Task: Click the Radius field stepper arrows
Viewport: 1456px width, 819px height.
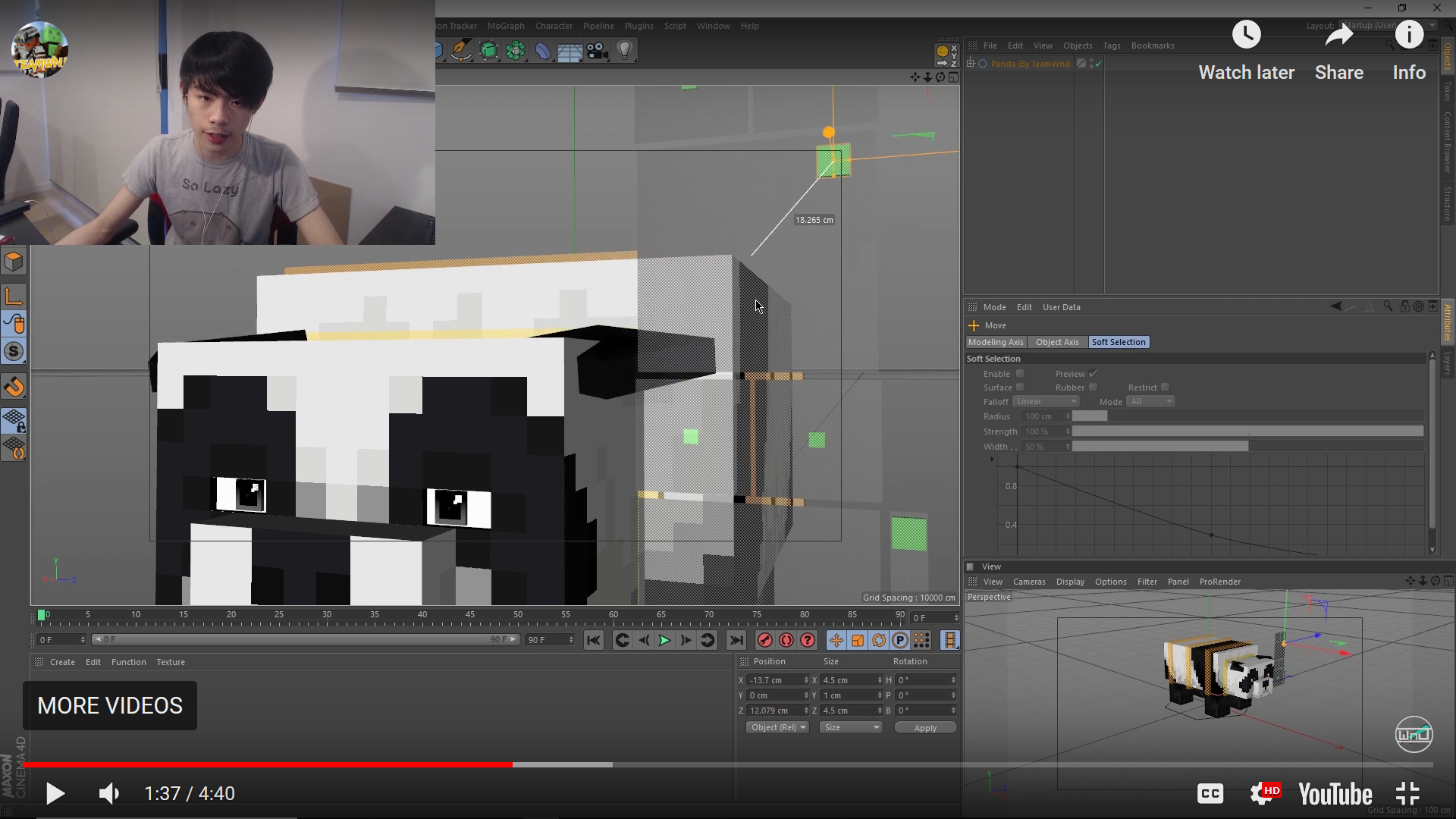Action: tap(1068, 416)
